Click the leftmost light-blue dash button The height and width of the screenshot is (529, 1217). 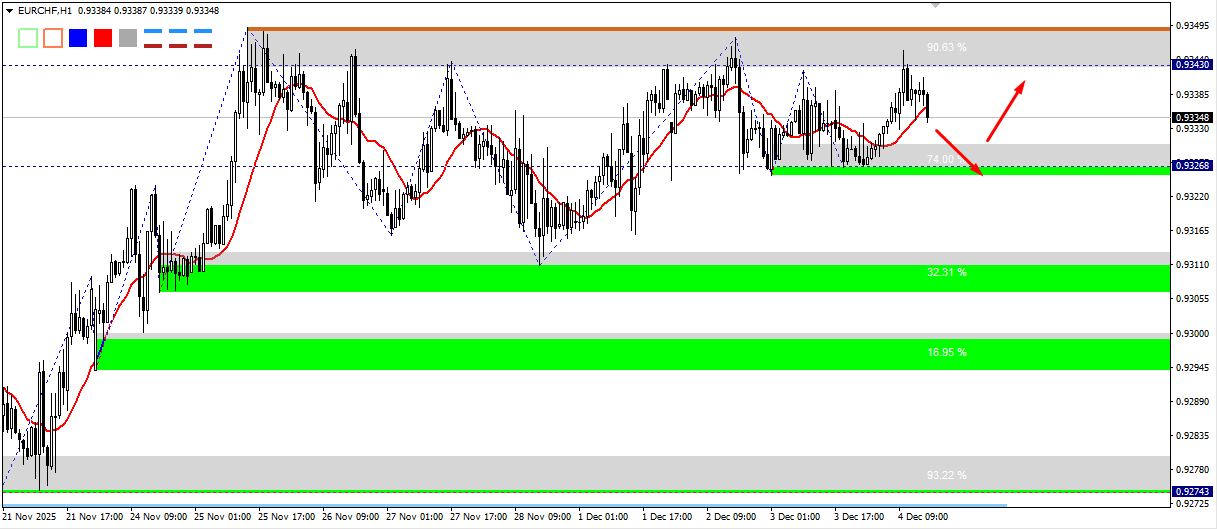pyautogui.click(x=153, y=32)
